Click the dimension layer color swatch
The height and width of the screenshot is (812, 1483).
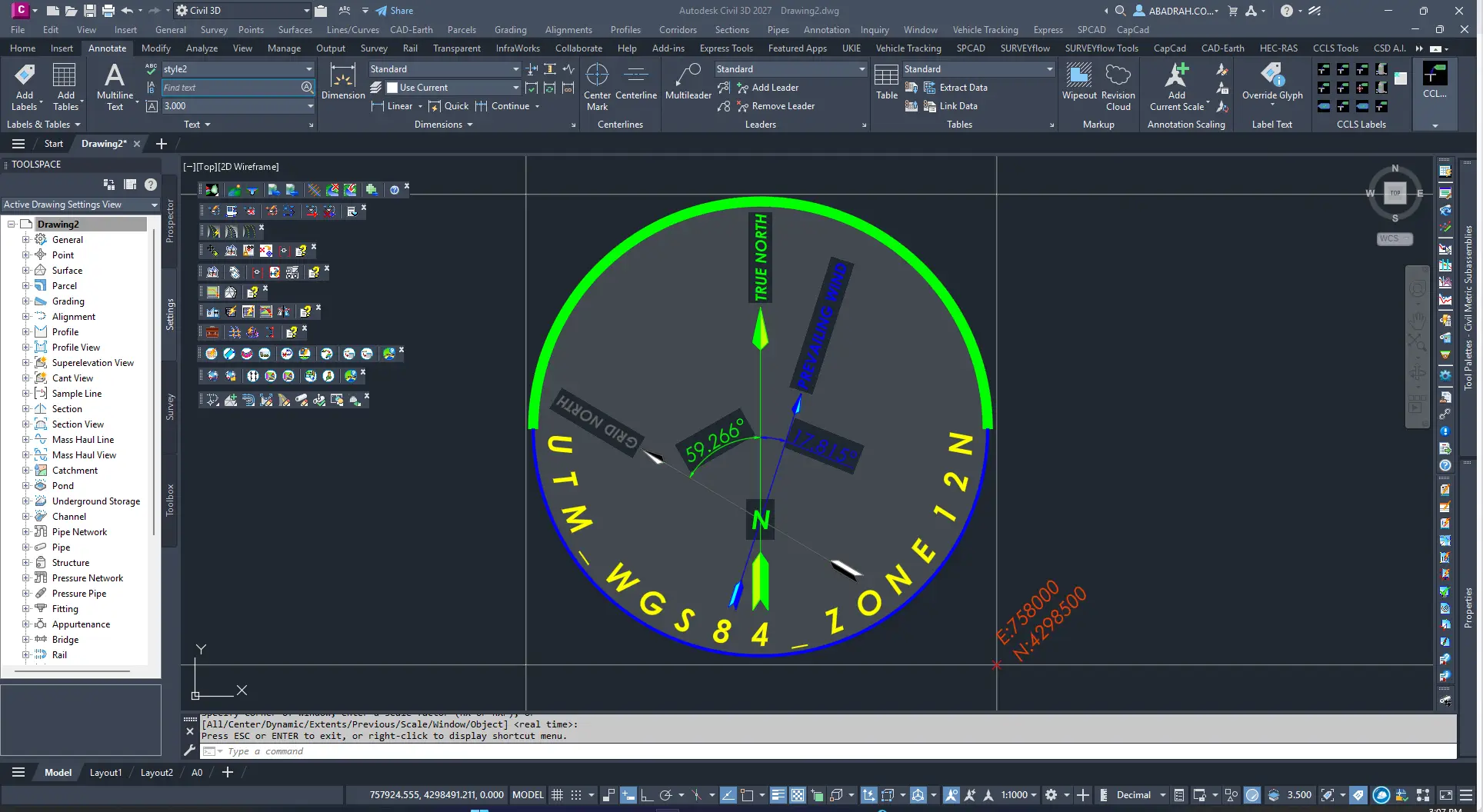pyautogui.click(x=392, y=88)
